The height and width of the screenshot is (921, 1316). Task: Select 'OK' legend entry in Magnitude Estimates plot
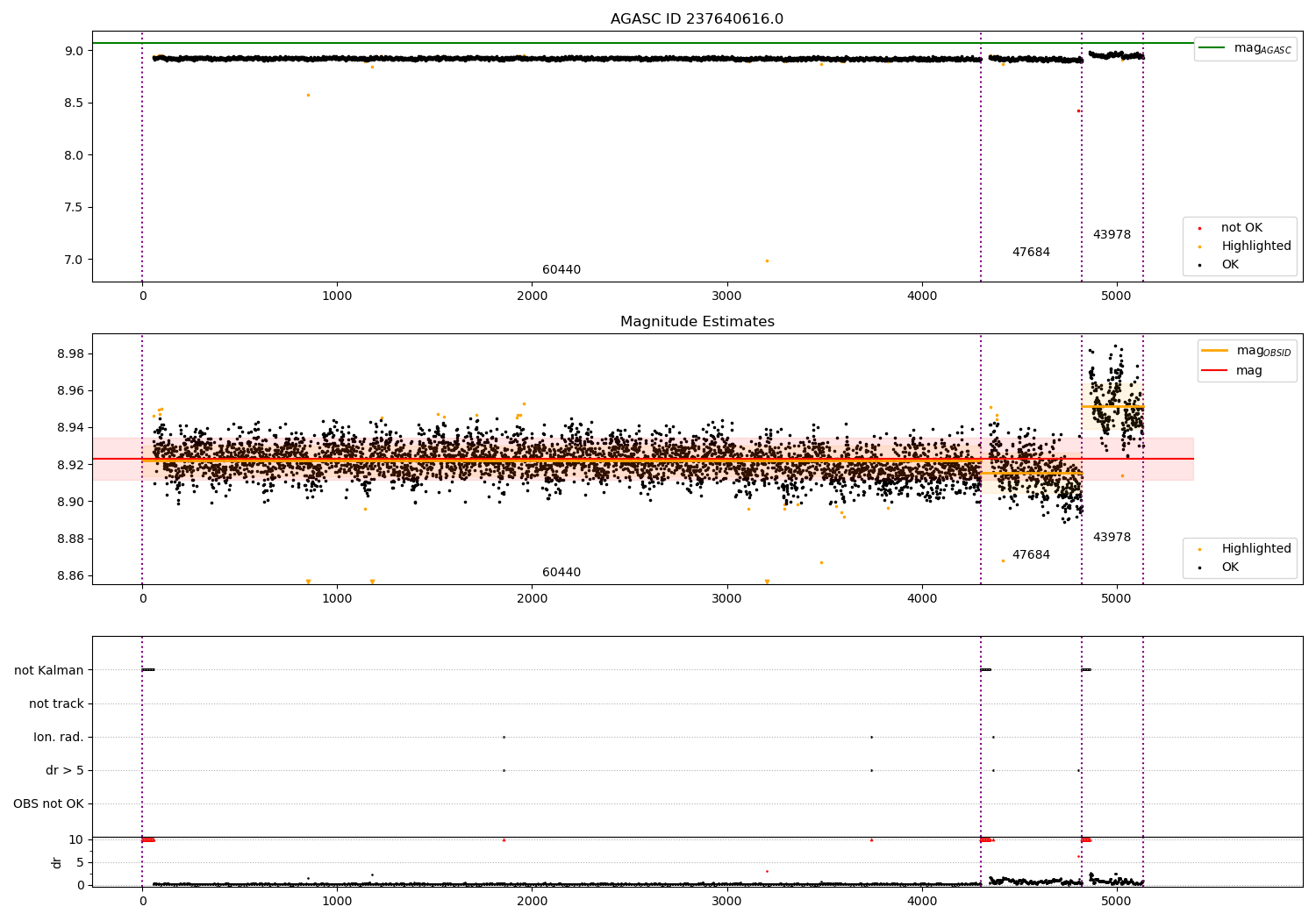click(1230, 568)
